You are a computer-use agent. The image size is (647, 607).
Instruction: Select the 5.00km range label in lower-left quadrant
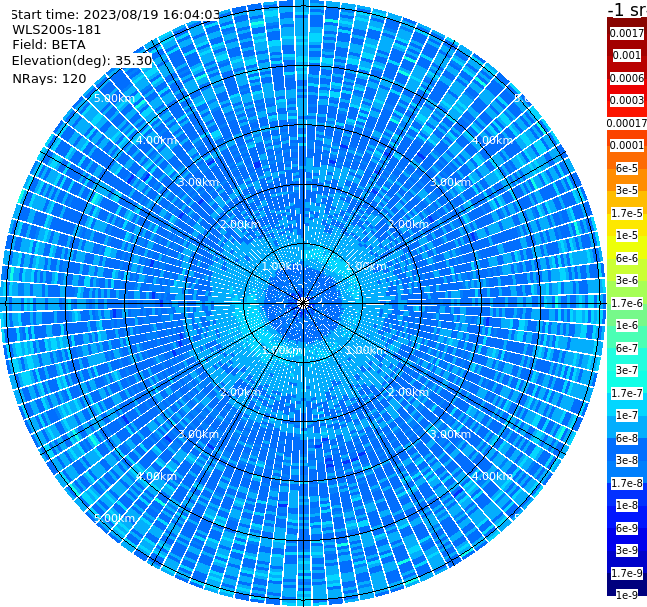[x=114, y=518]
